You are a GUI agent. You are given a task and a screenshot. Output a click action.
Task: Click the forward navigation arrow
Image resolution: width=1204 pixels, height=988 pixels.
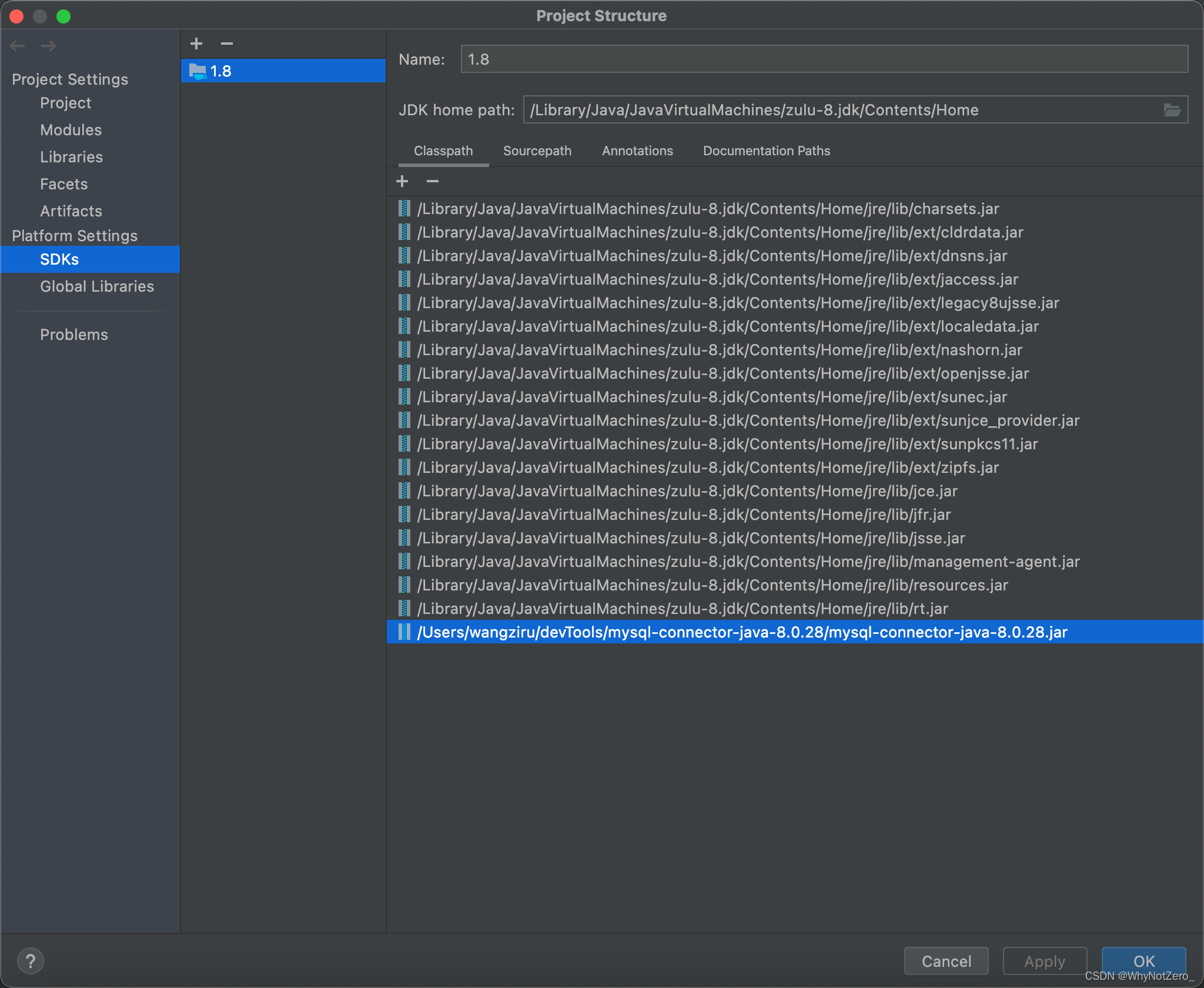coord(49,45)
